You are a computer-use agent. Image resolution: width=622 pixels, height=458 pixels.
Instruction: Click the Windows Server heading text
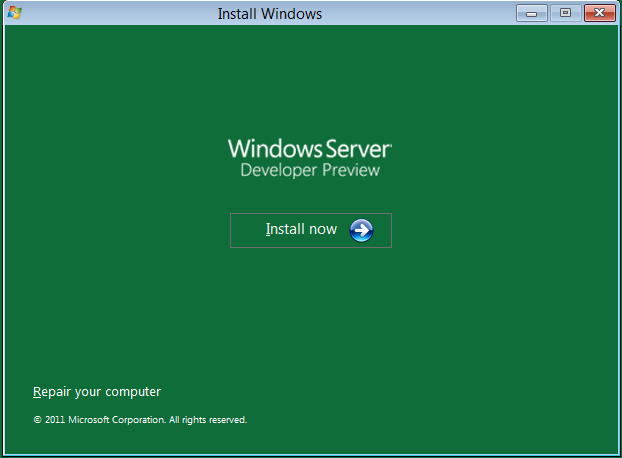pos(310,149)
